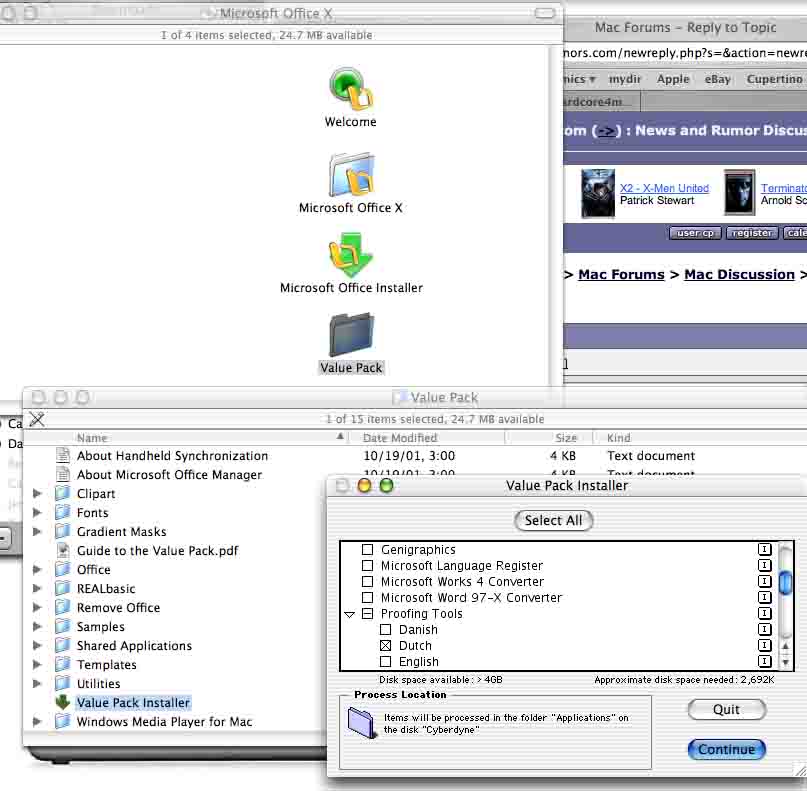The height and width of the screenshot is (791, 807).
Task: Launch the Microsoft Office Installer icon
Action: [x=351, y=255]
